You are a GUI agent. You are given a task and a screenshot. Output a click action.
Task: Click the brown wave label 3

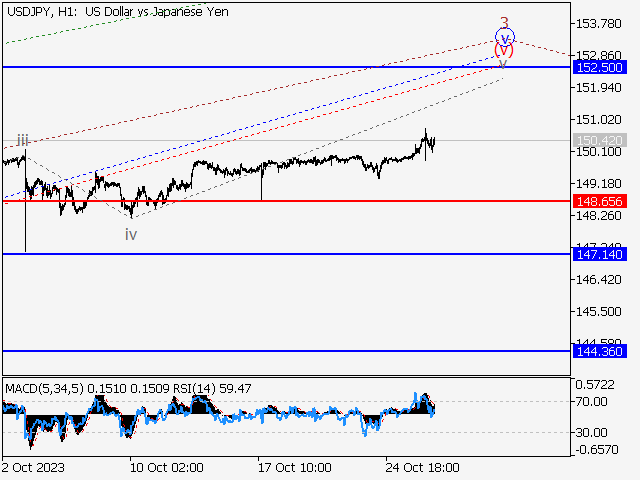[x=505, y=22]
